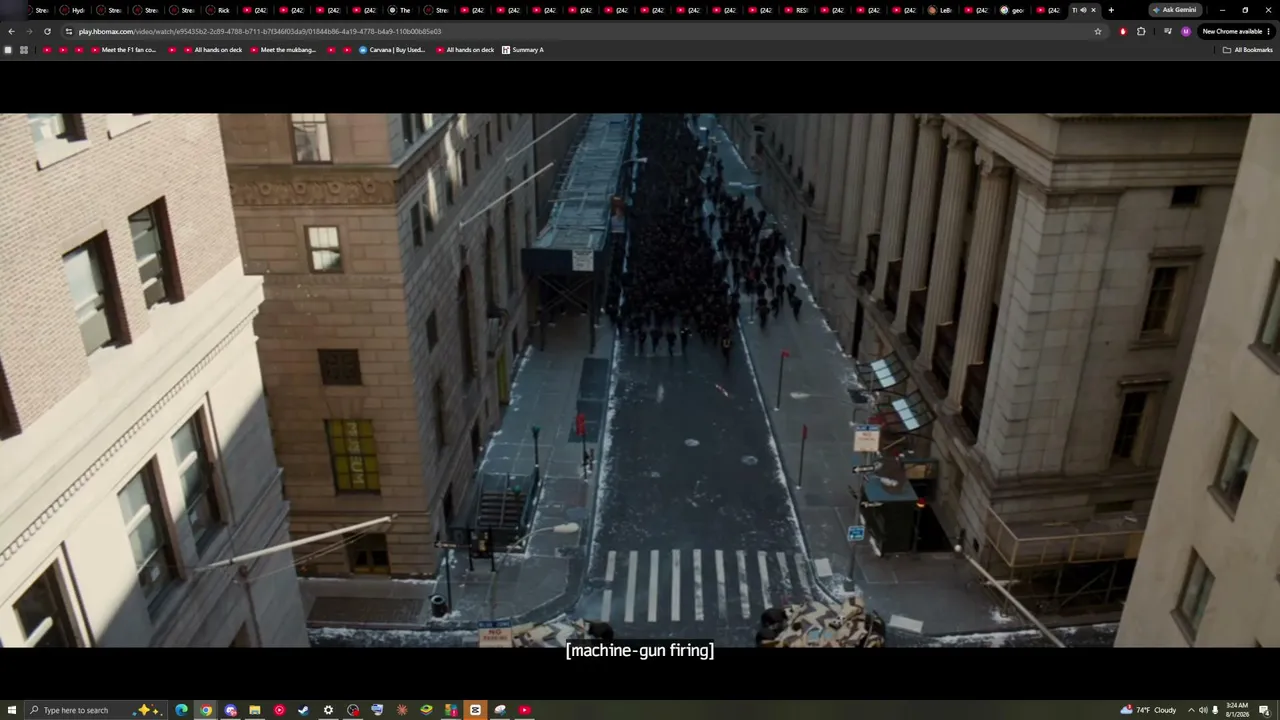Image resolution: width=1280 pixels, height=720 pixels.
Task: Open a new browser tab
Action: (x=1111, y=10)
